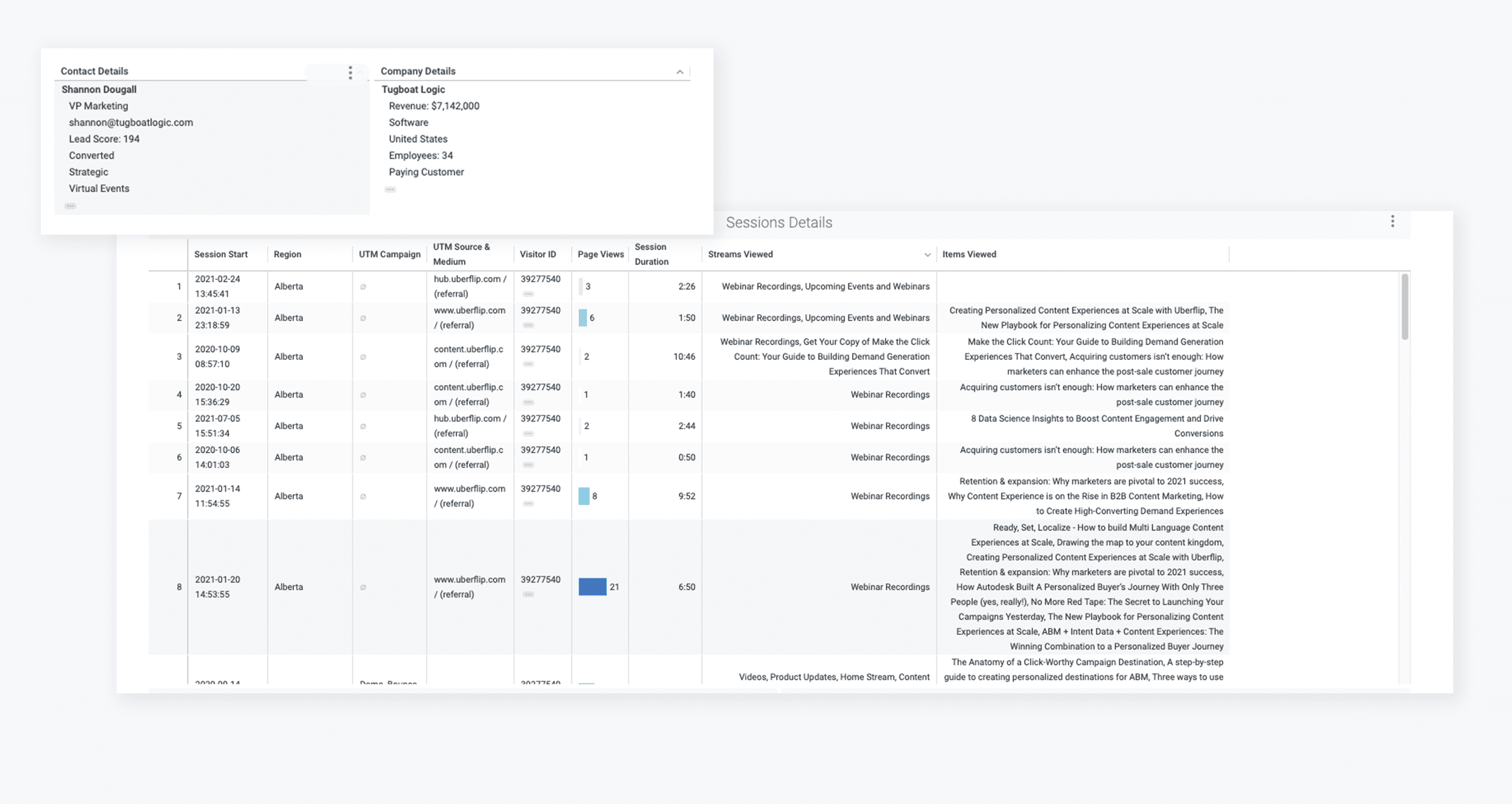Select the VP Marketing title
Viewport: 1512px width, 804px height.
click(x=98, y=105)
